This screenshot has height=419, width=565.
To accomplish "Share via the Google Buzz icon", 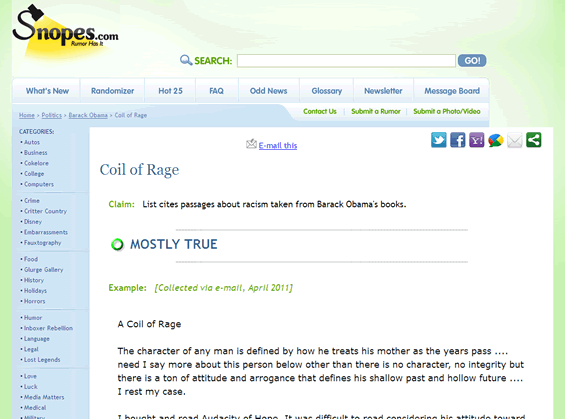I will [496, 140].
